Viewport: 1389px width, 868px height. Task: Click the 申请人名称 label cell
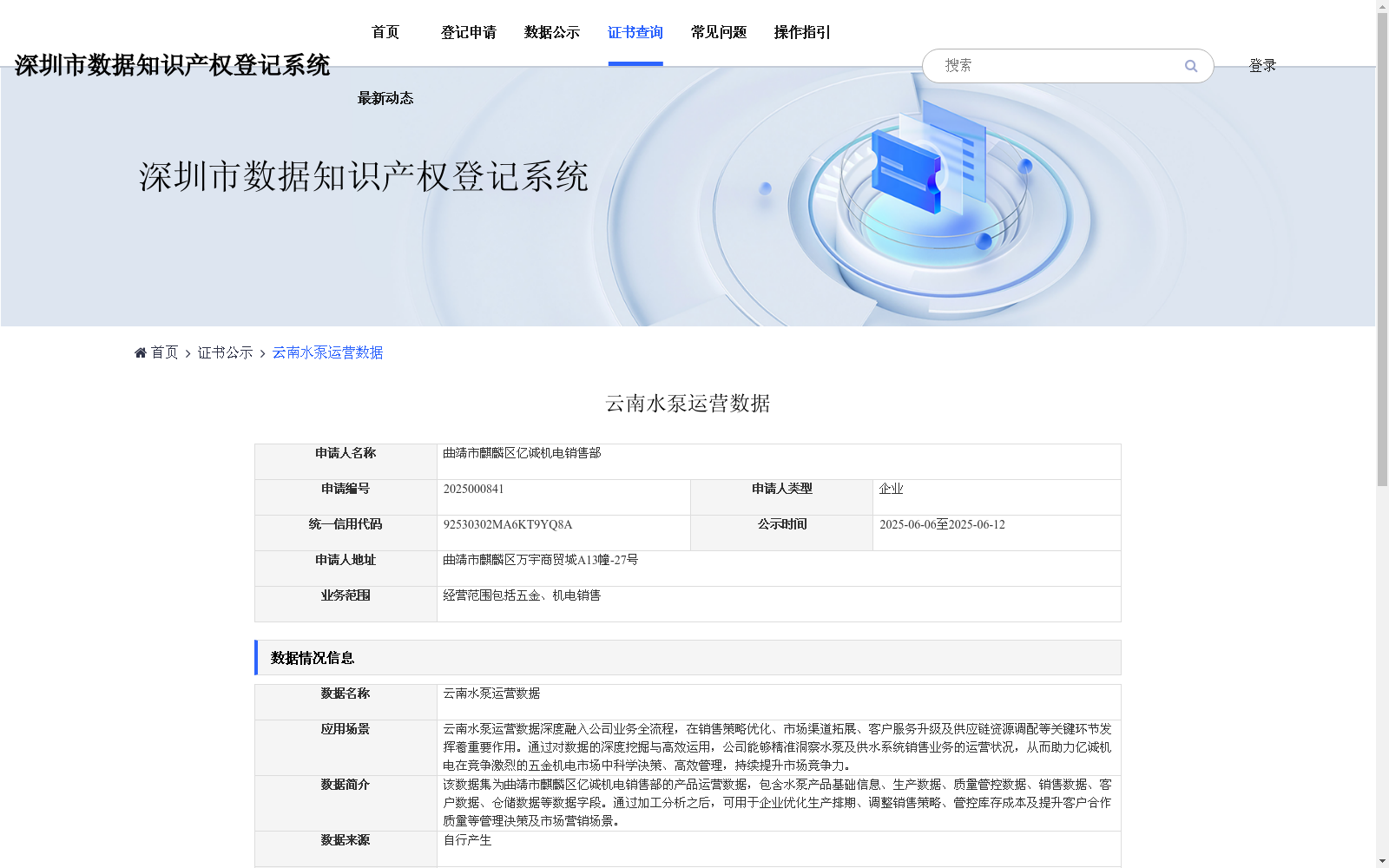[346, 462]
